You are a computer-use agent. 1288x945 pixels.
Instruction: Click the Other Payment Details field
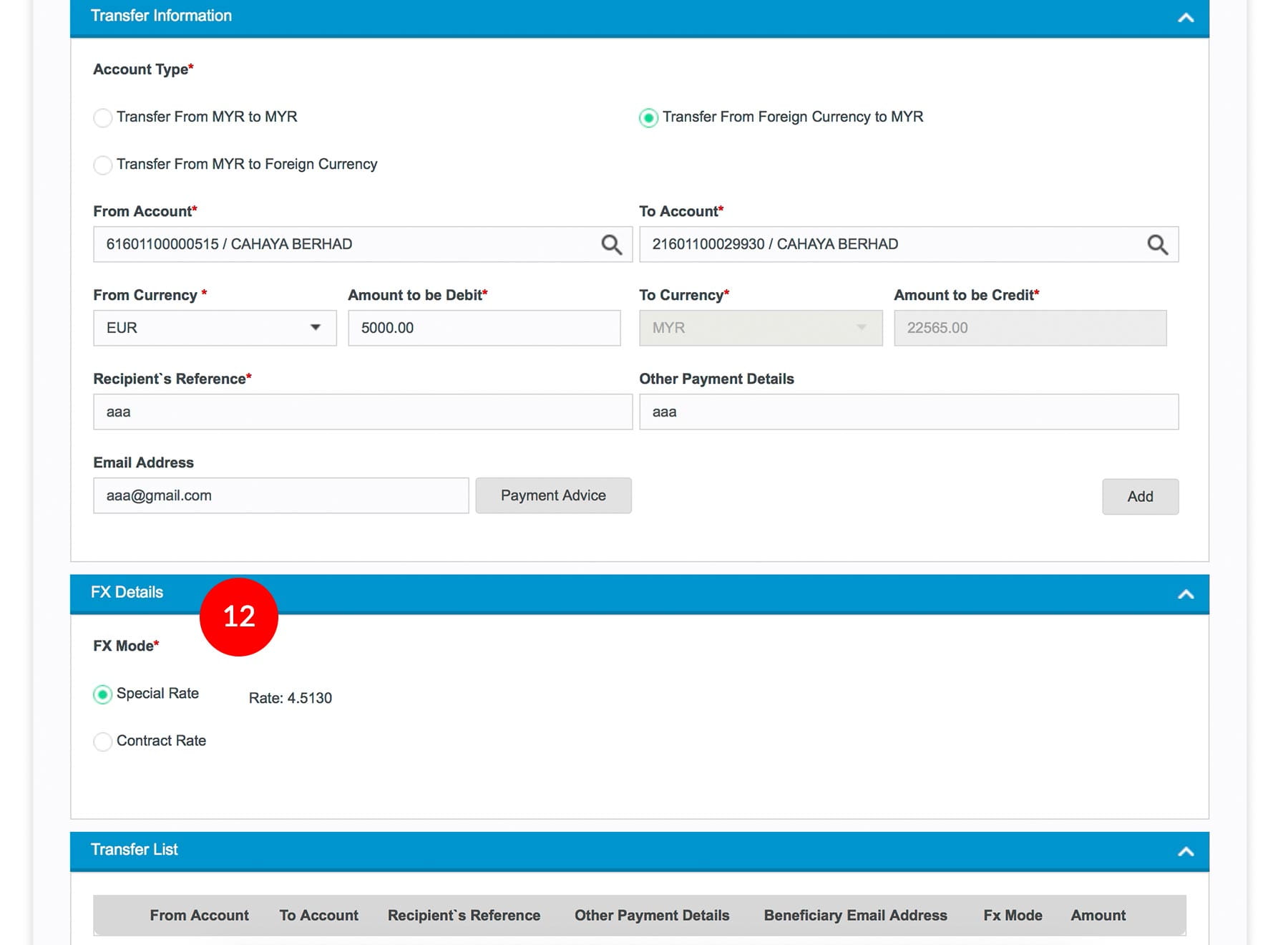[908, 412]
